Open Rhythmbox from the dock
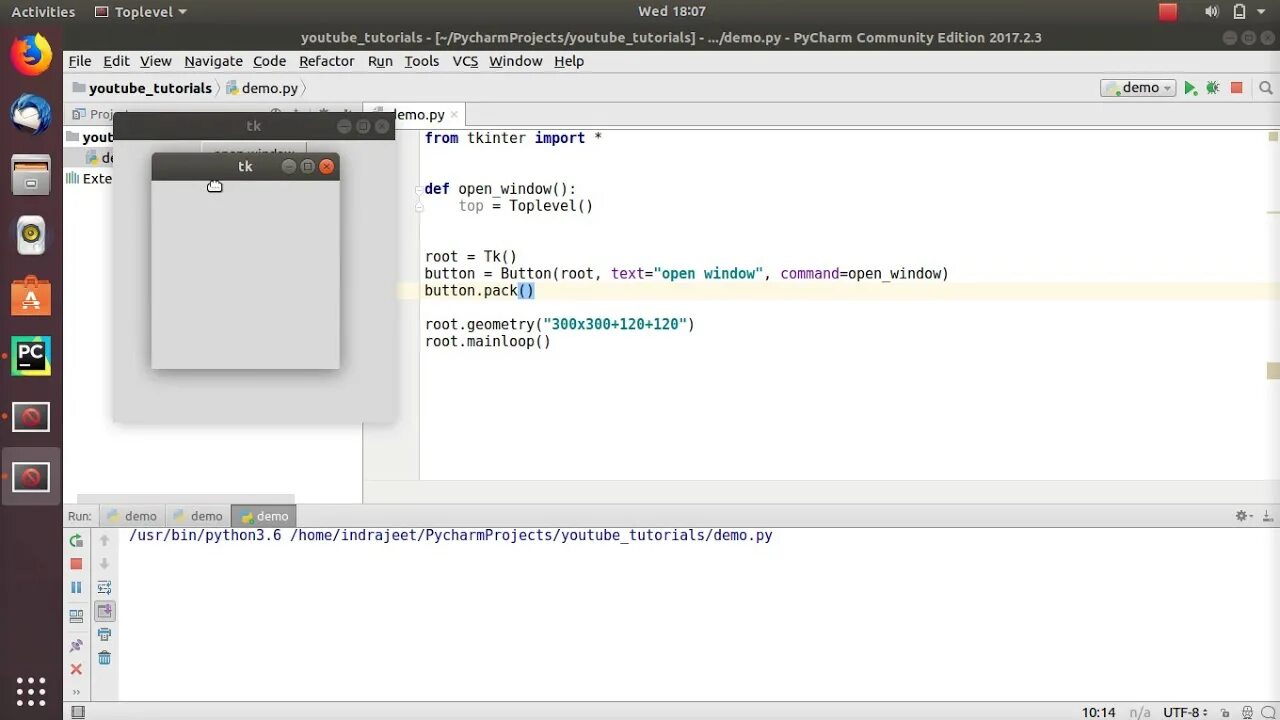Viewport: 1280px width, 720px height. 31,235
